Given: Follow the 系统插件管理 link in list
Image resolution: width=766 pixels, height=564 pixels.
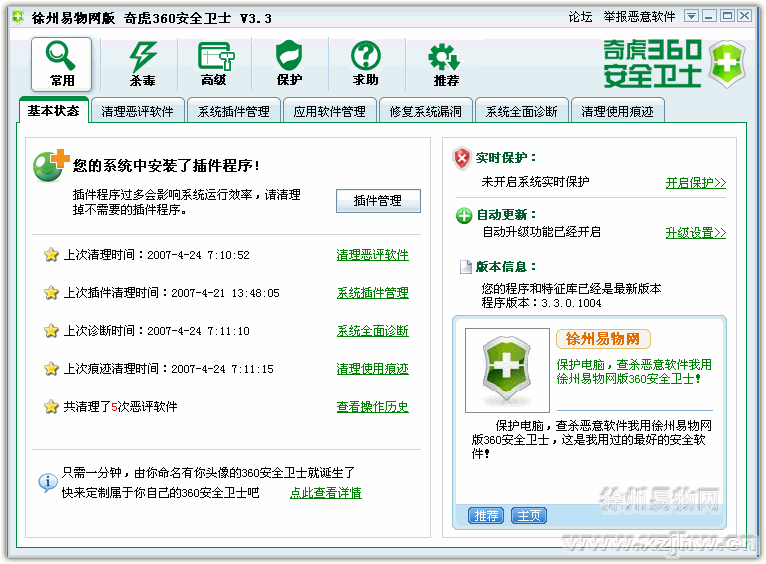Looking at the screenshot, I should [x=372, y=292].
